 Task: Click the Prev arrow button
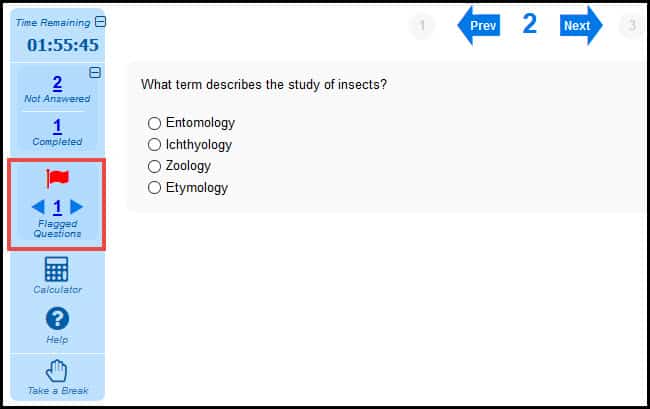click(479, 25)
